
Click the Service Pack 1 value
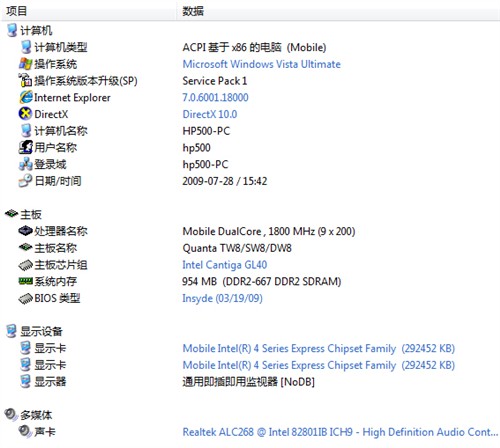tap(214, 81)
